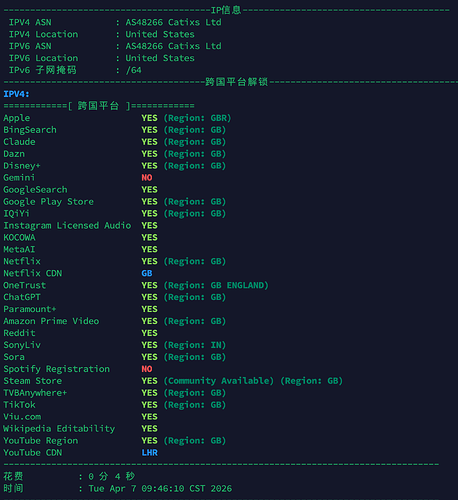Click the blue GB Netflix CDN value
The image size is (458, 500).
click(x=147, y=273)
